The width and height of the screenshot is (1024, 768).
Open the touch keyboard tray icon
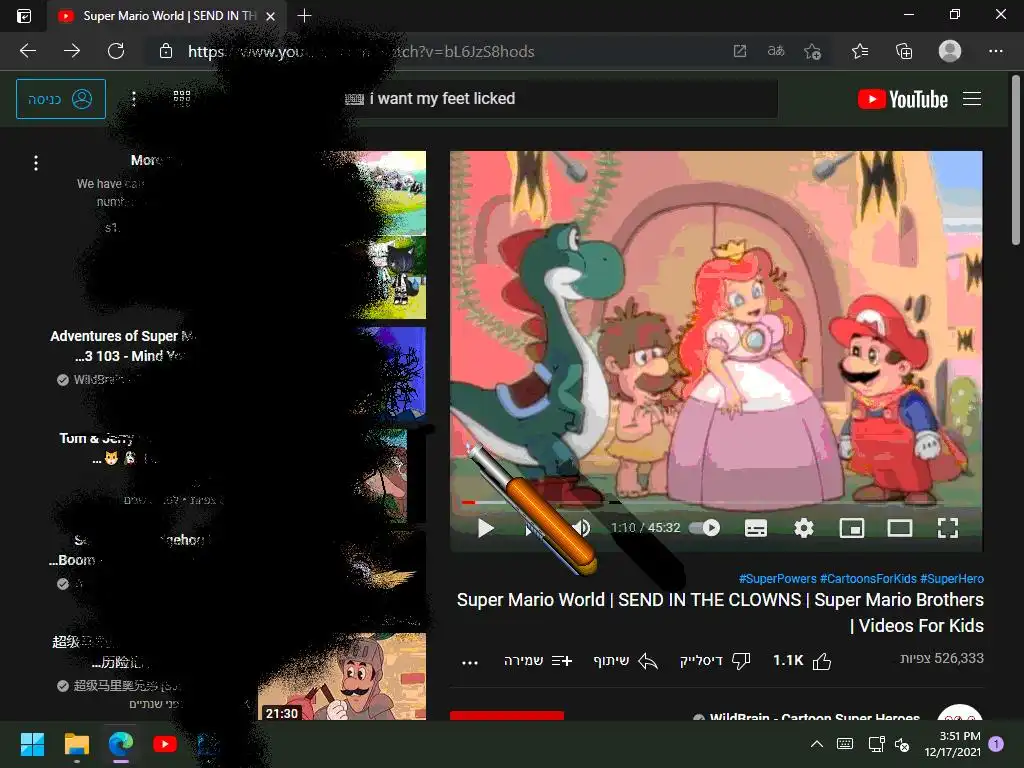click(x=845, y=744)
